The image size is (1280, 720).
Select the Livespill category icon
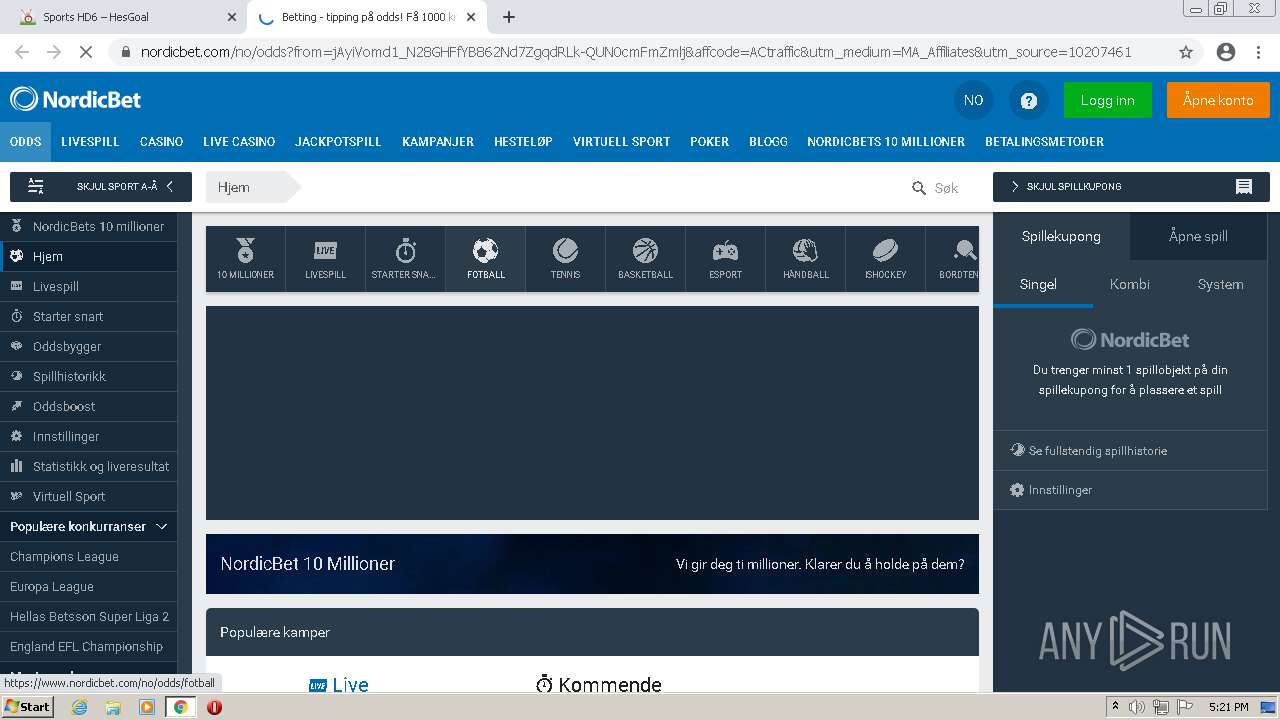click(325, 259)
